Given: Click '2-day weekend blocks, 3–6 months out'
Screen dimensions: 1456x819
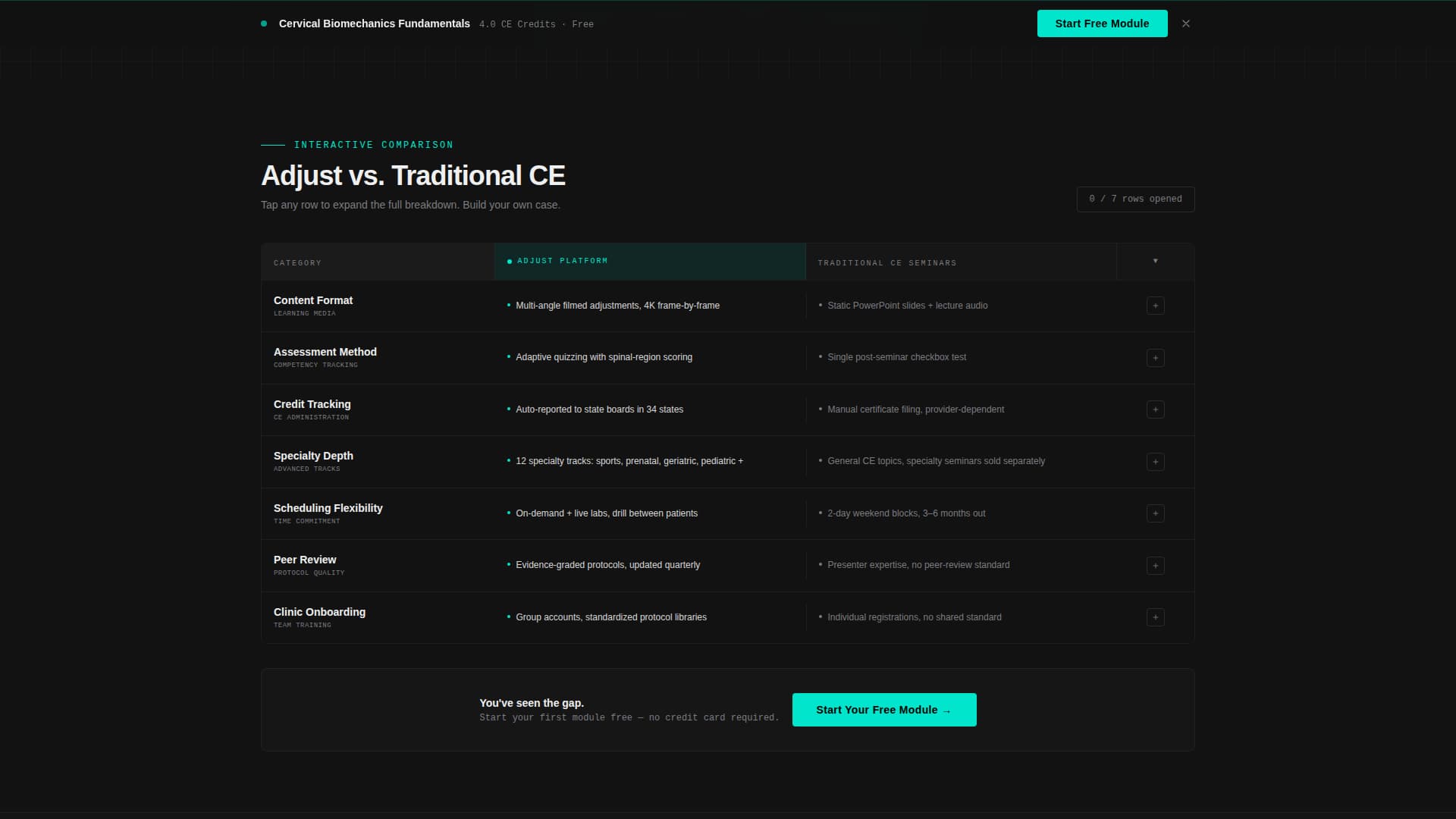Looking at the screenshot, I should [906, 513].
